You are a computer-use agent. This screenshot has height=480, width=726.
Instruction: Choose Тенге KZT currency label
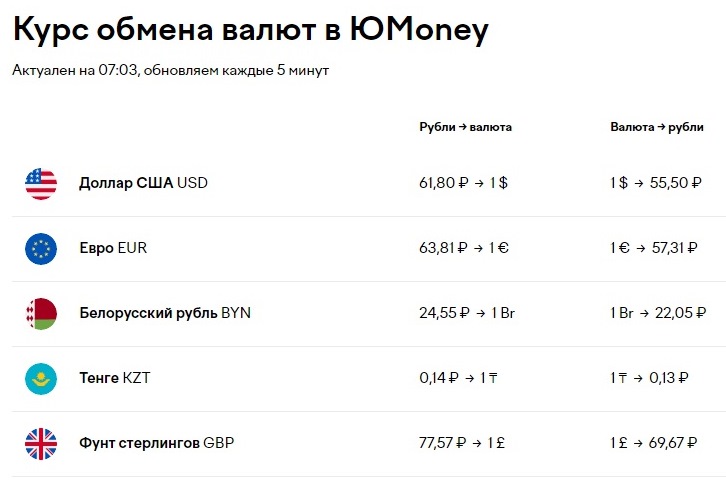tap(115, 378)
